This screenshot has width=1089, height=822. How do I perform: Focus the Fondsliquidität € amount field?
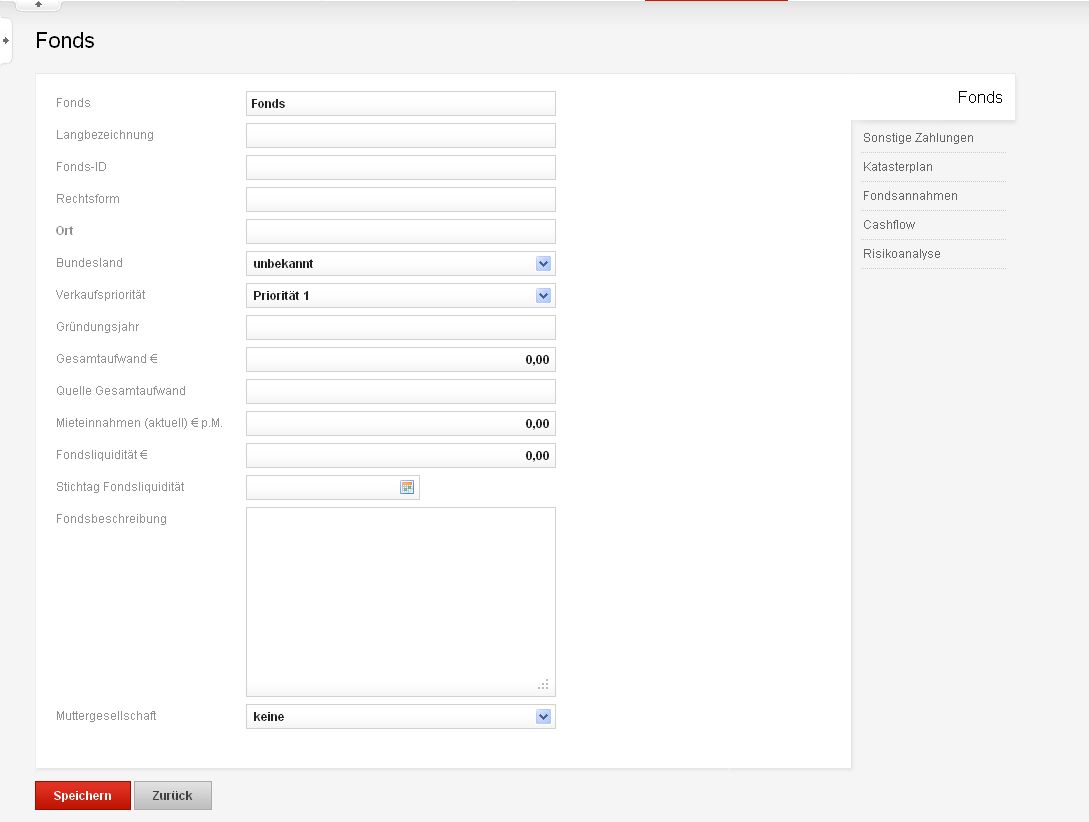pos(401,455)
